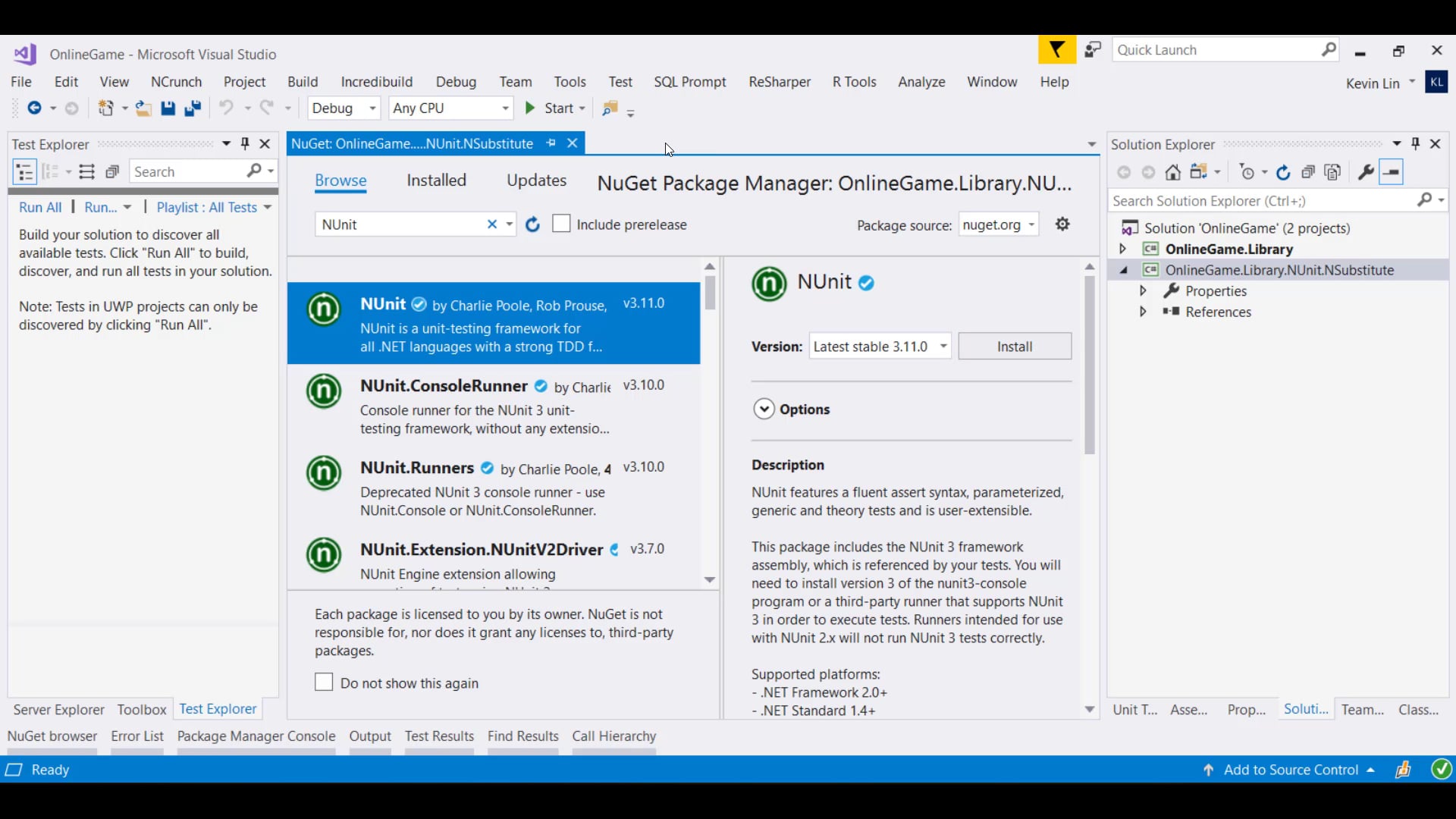Click the Install button for NUnit

1014,347
